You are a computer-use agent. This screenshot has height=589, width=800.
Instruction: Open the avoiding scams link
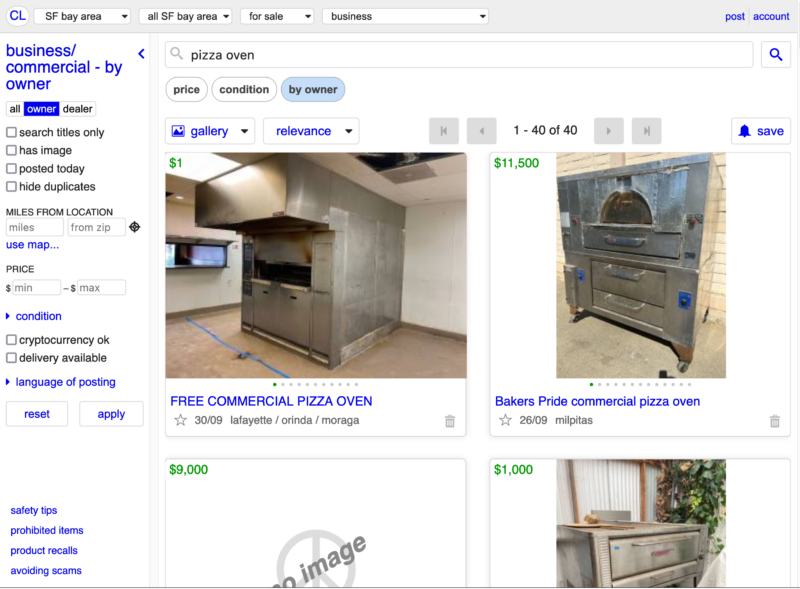[46, 571]
